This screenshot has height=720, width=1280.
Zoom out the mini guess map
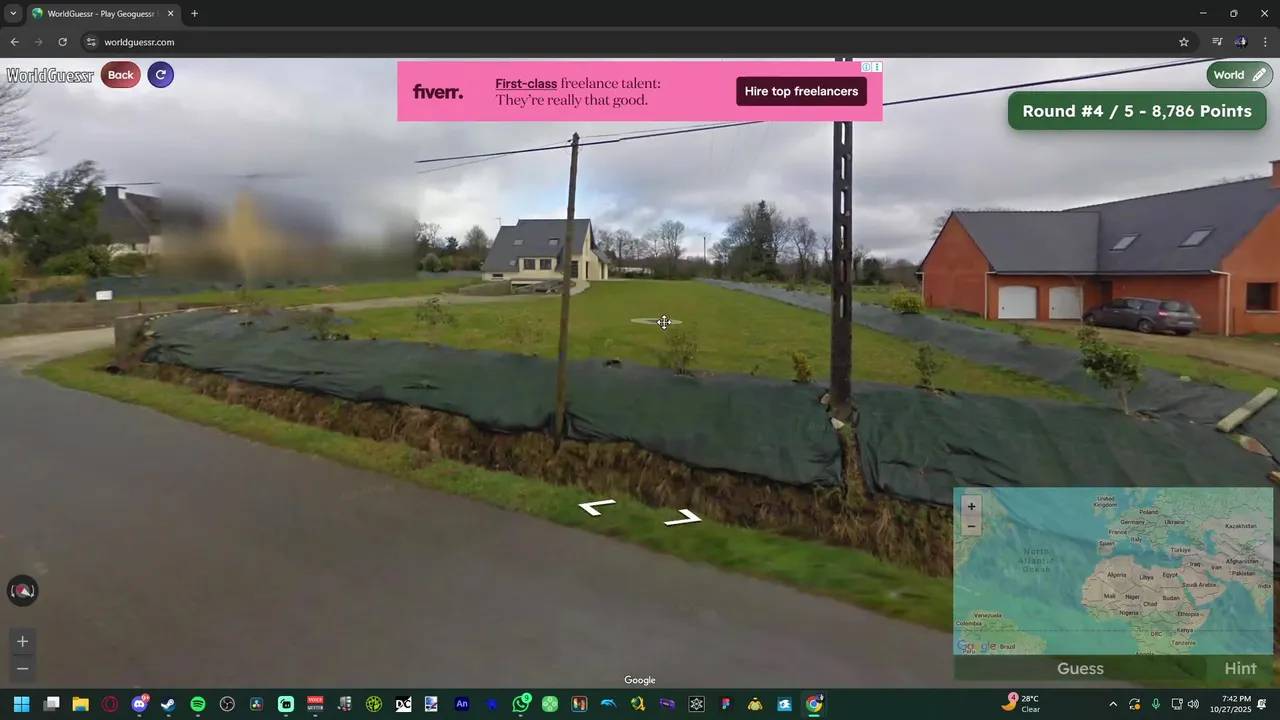click(971, 526)
